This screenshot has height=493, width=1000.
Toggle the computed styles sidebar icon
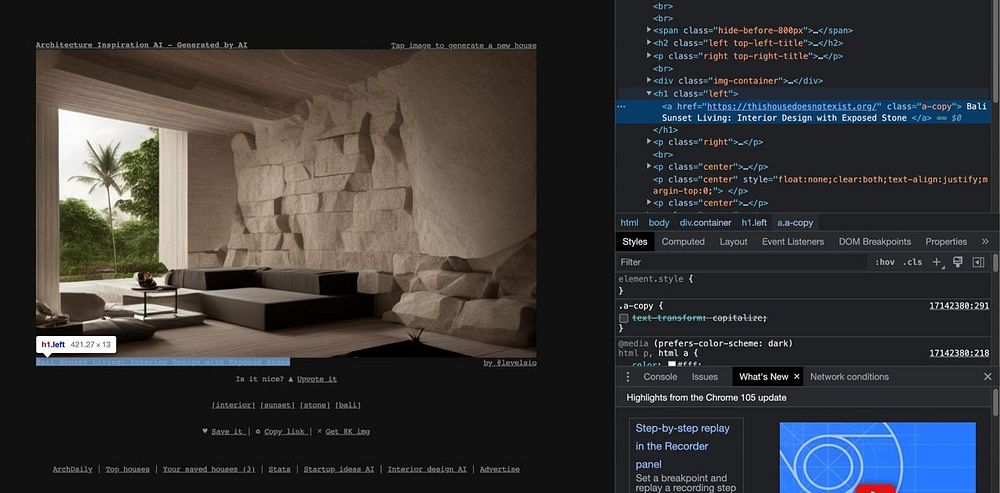[x=978, y=262]
